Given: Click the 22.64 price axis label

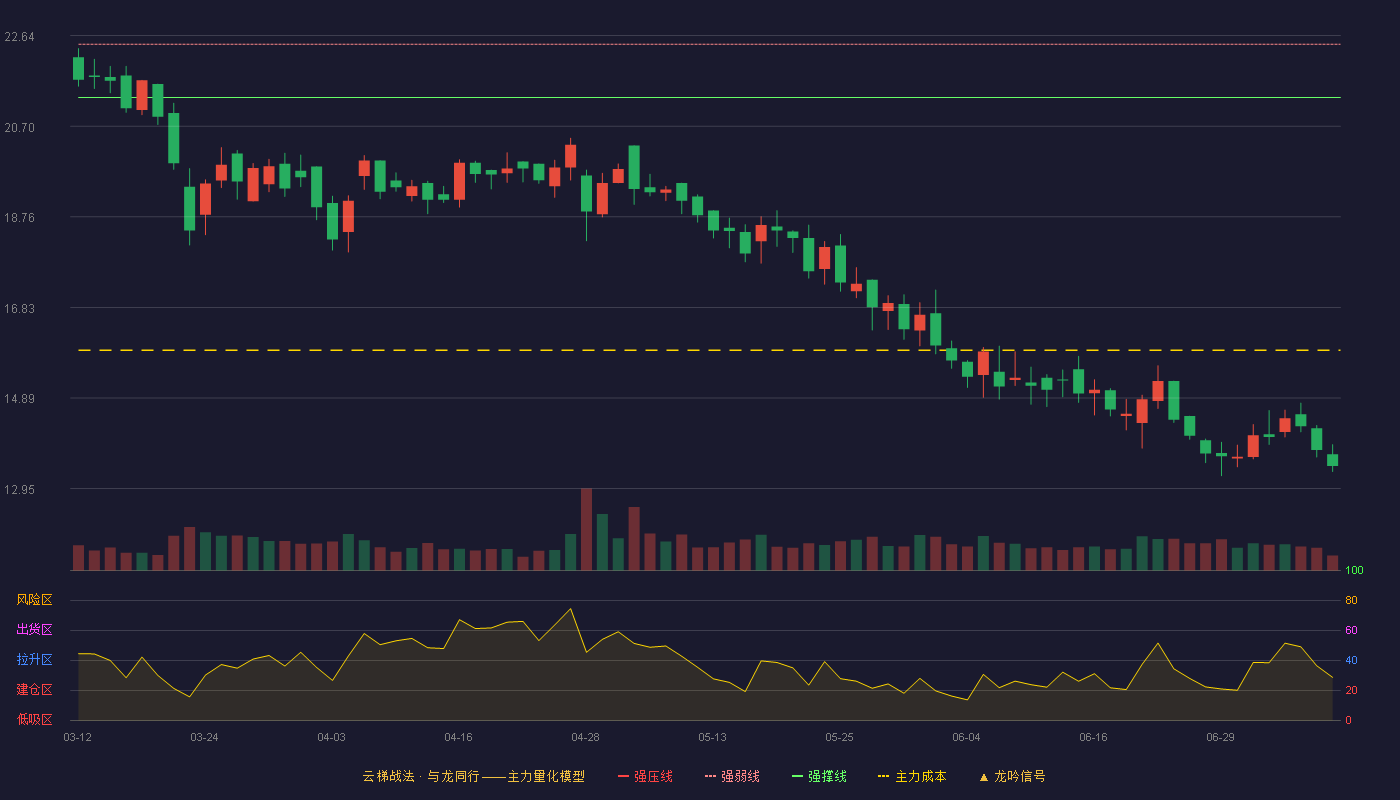Looking at the screenshot, I should pyautogui.click(x=19, y=37).
